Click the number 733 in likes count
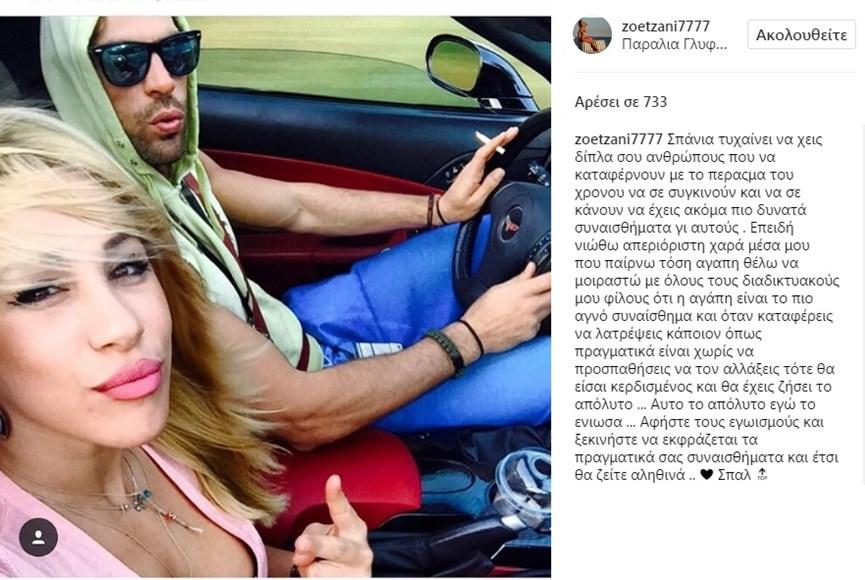The width and height of the screenshot is (865, 580). click(655, 102)
